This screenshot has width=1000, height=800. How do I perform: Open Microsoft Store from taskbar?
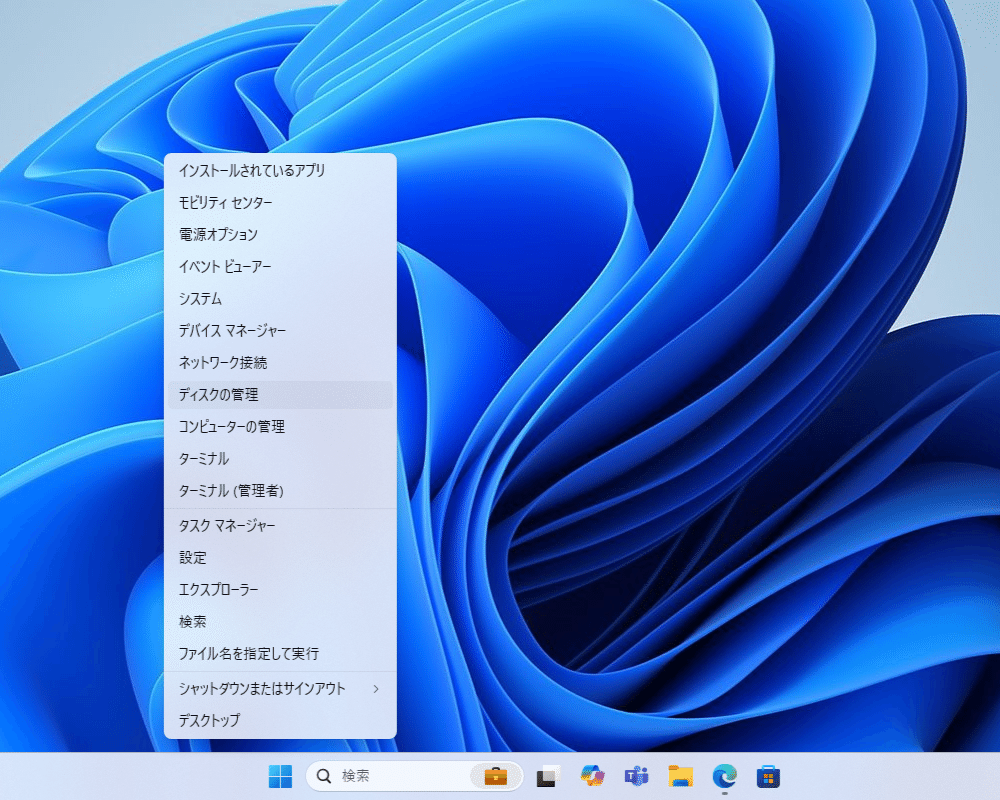click(x=768, y=776)
